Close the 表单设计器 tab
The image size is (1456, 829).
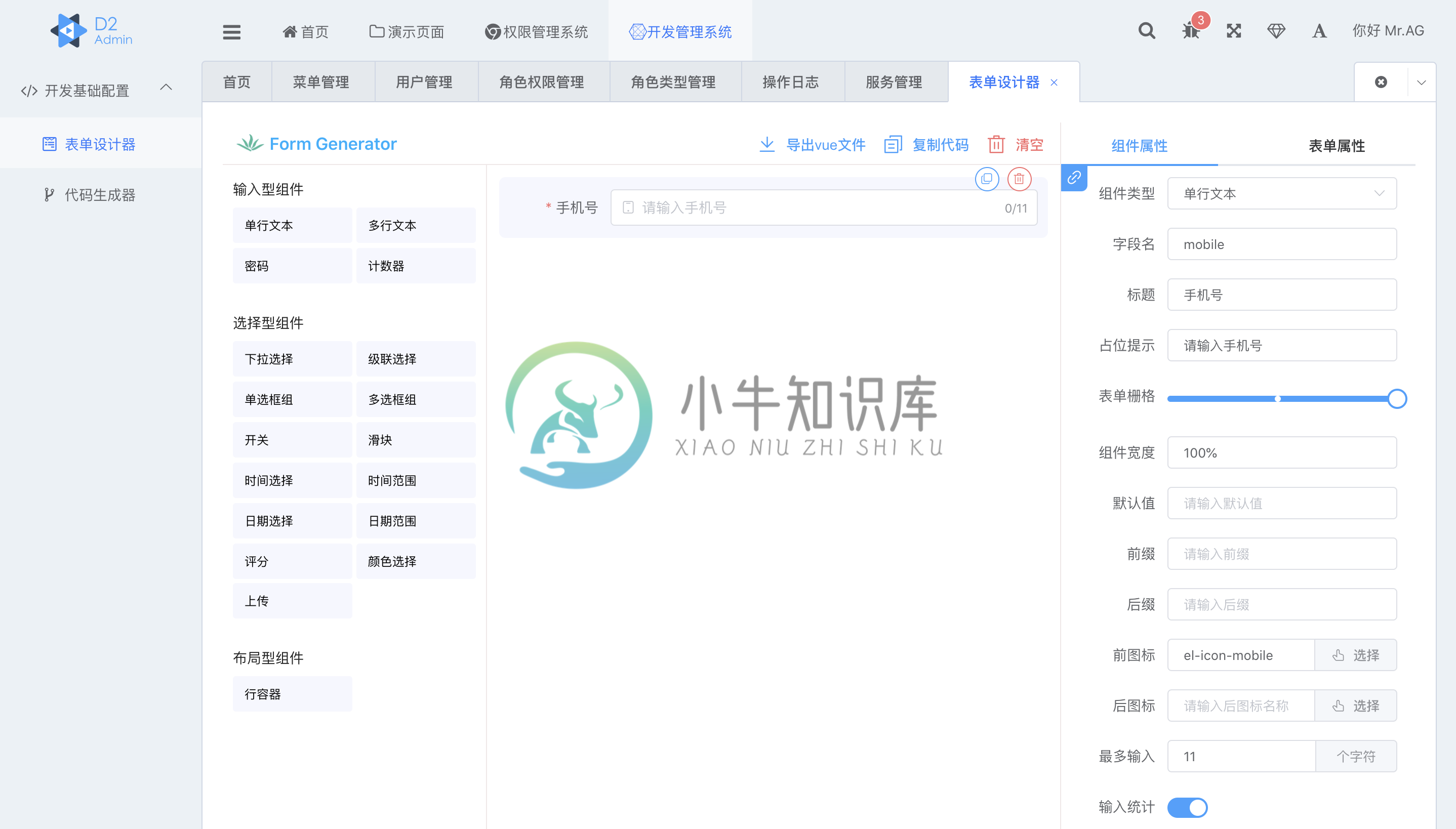[1055, 82]
